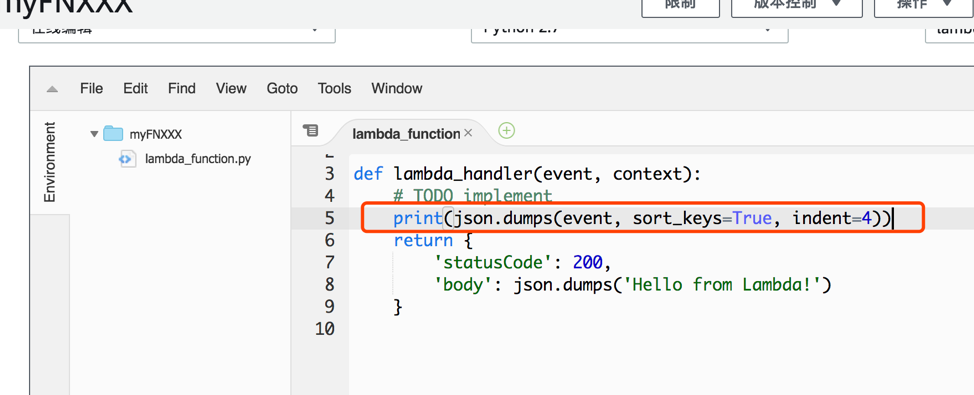Image resolution: width=974 pixels, height=395 pixels.
Task: Collapse the editor menu bar arrow
Action: (52, 89)
